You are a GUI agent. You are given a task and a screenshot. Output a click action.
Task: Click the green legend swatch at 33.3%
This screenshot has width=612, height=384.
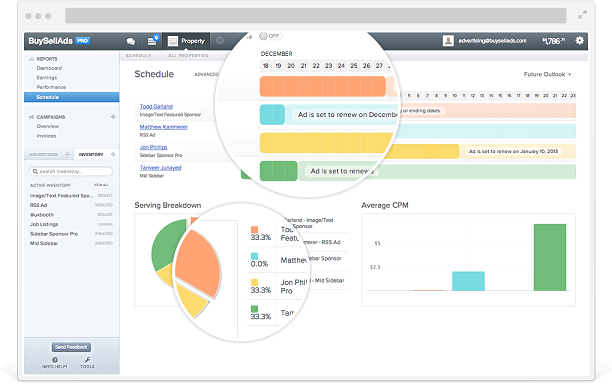[254, 309]
